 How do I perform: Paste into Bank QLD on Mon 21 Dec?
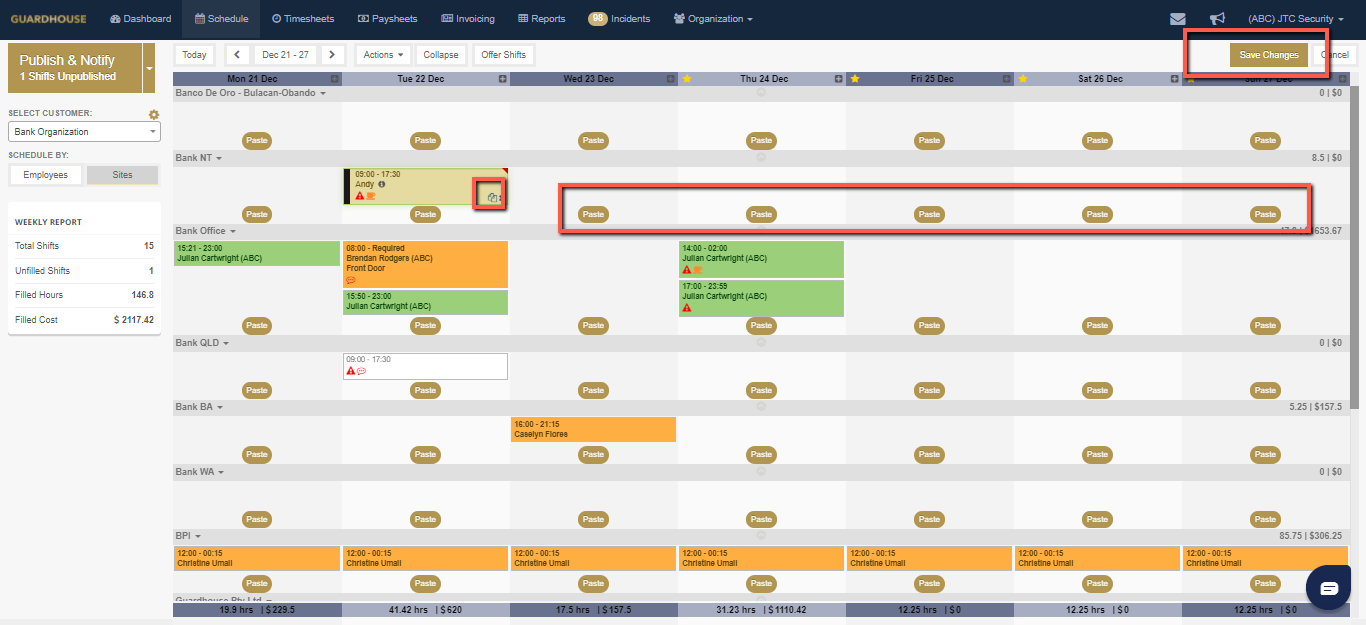(258, 390)
